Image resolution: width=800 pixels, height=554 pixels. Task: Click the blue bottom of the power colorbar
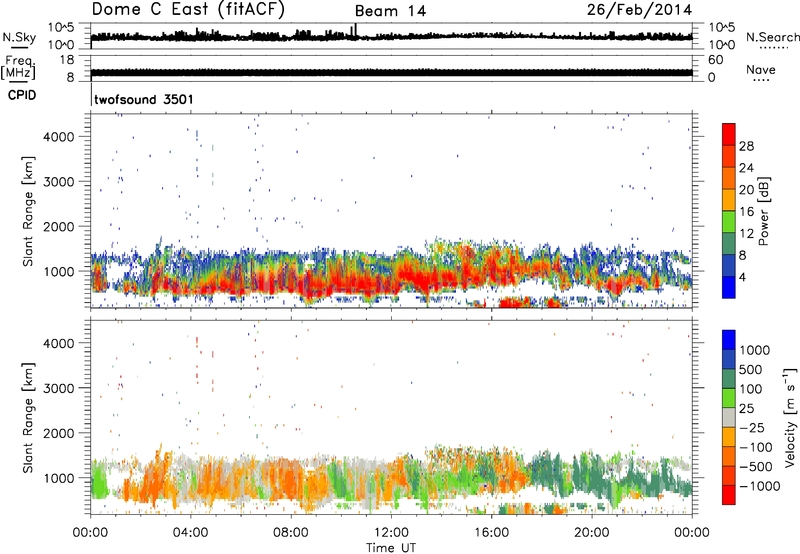tap(729, 290)
